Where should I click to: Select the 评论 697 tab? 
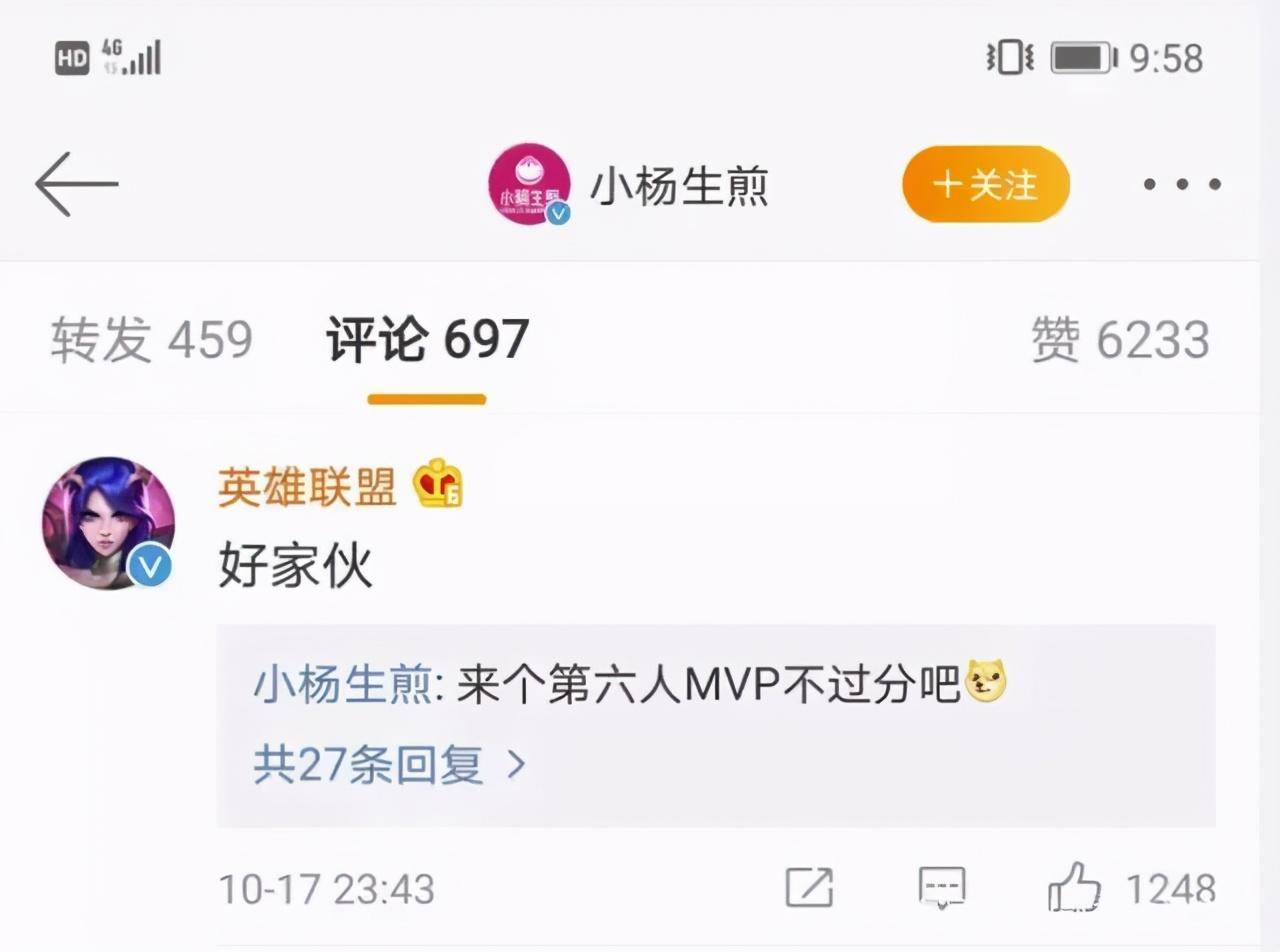click(x=427, y=340)
